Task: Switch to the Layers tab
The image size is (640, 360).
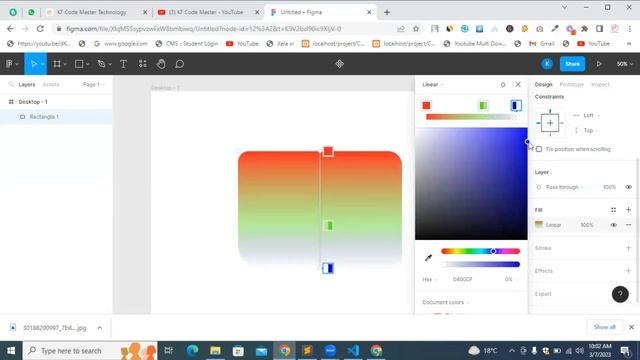Action: click(x=27, y=84)
